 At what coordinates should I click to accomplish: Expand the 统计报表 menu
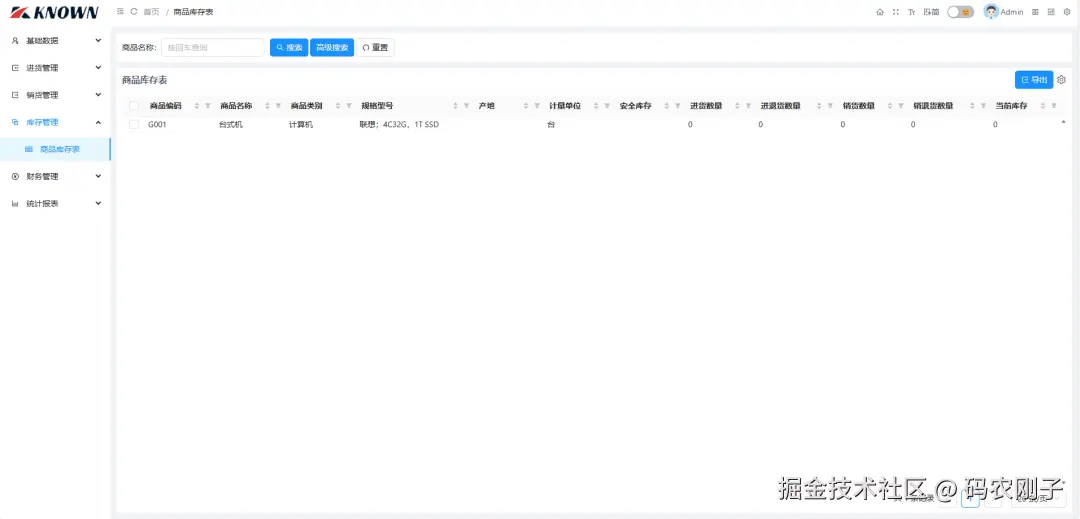[x=55, y=204]
